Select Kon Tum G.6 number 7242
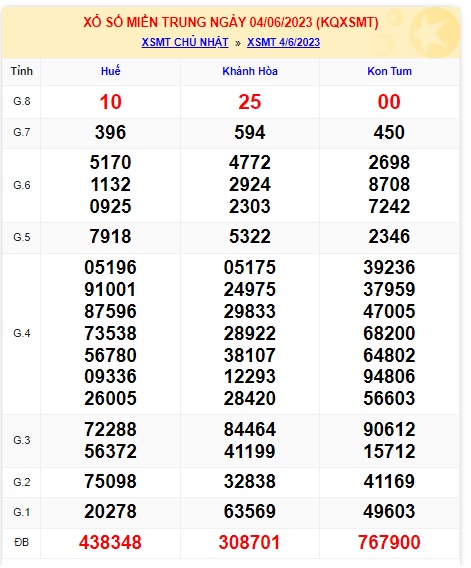This screenshot has height=568, width=471. [x=389, y=206]
